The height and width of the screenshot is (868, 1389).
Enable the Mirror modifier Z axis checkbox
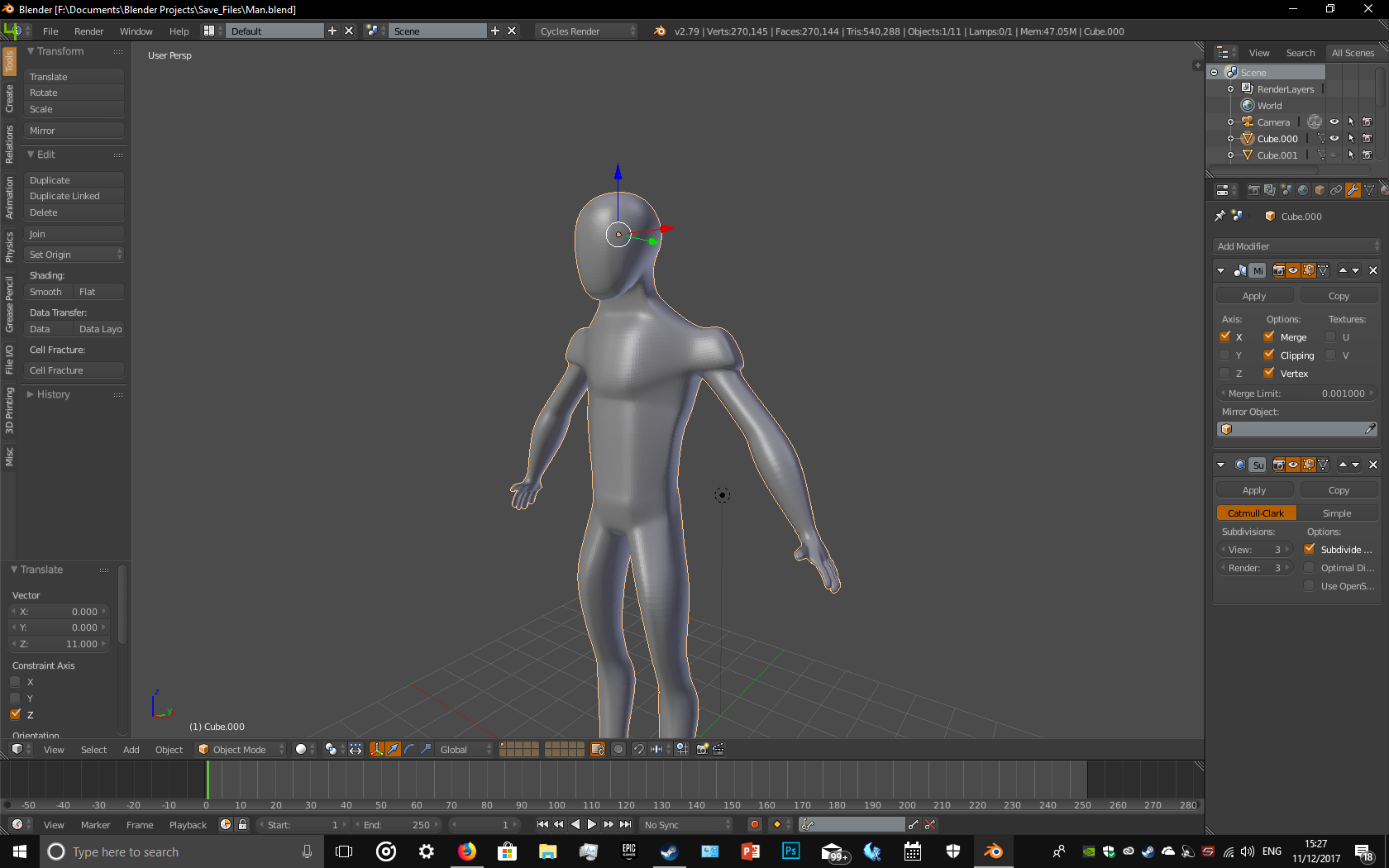point(1225,373)
